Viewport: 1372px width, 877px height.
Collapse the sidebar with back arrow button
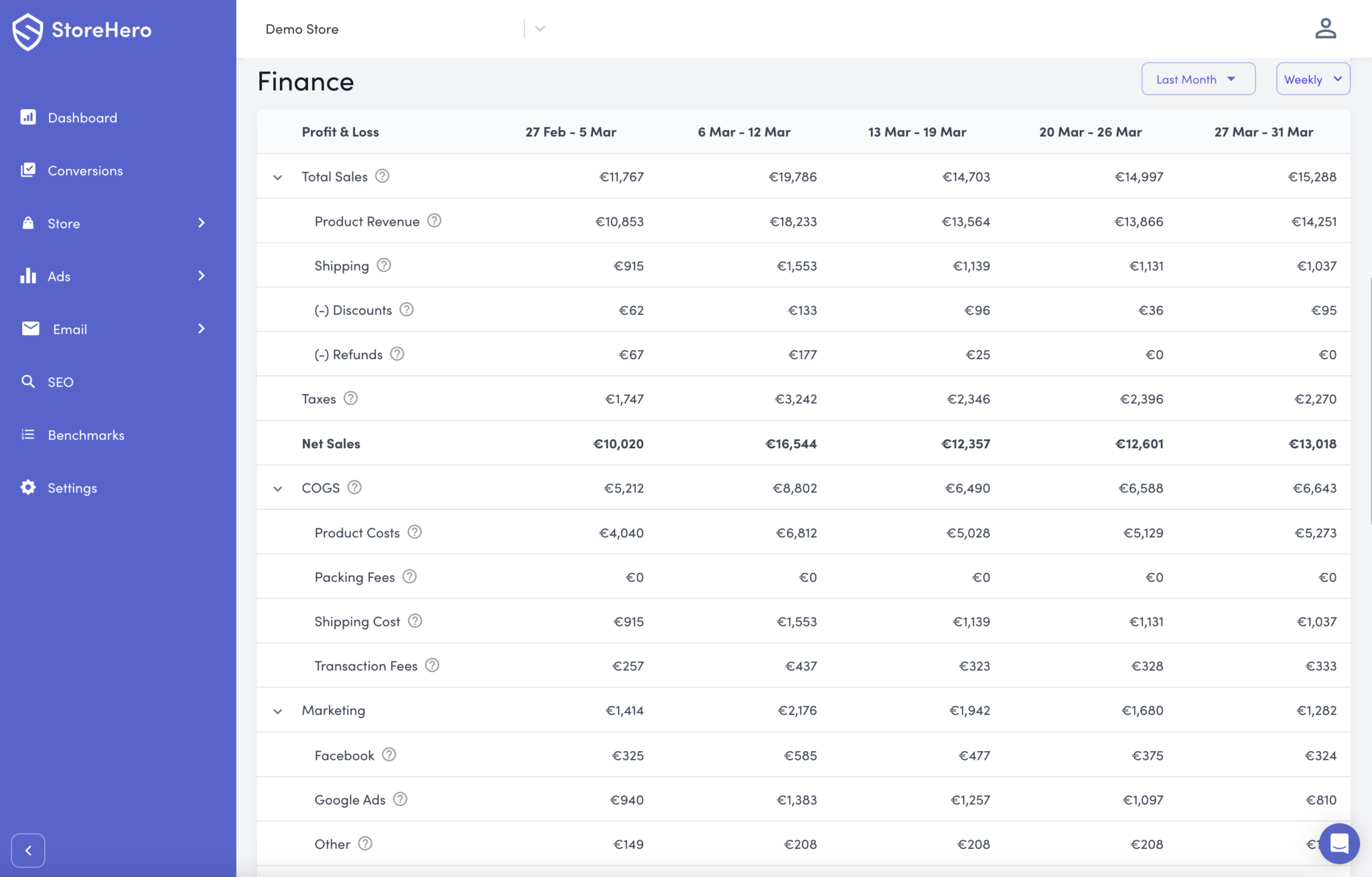[28, 850]
